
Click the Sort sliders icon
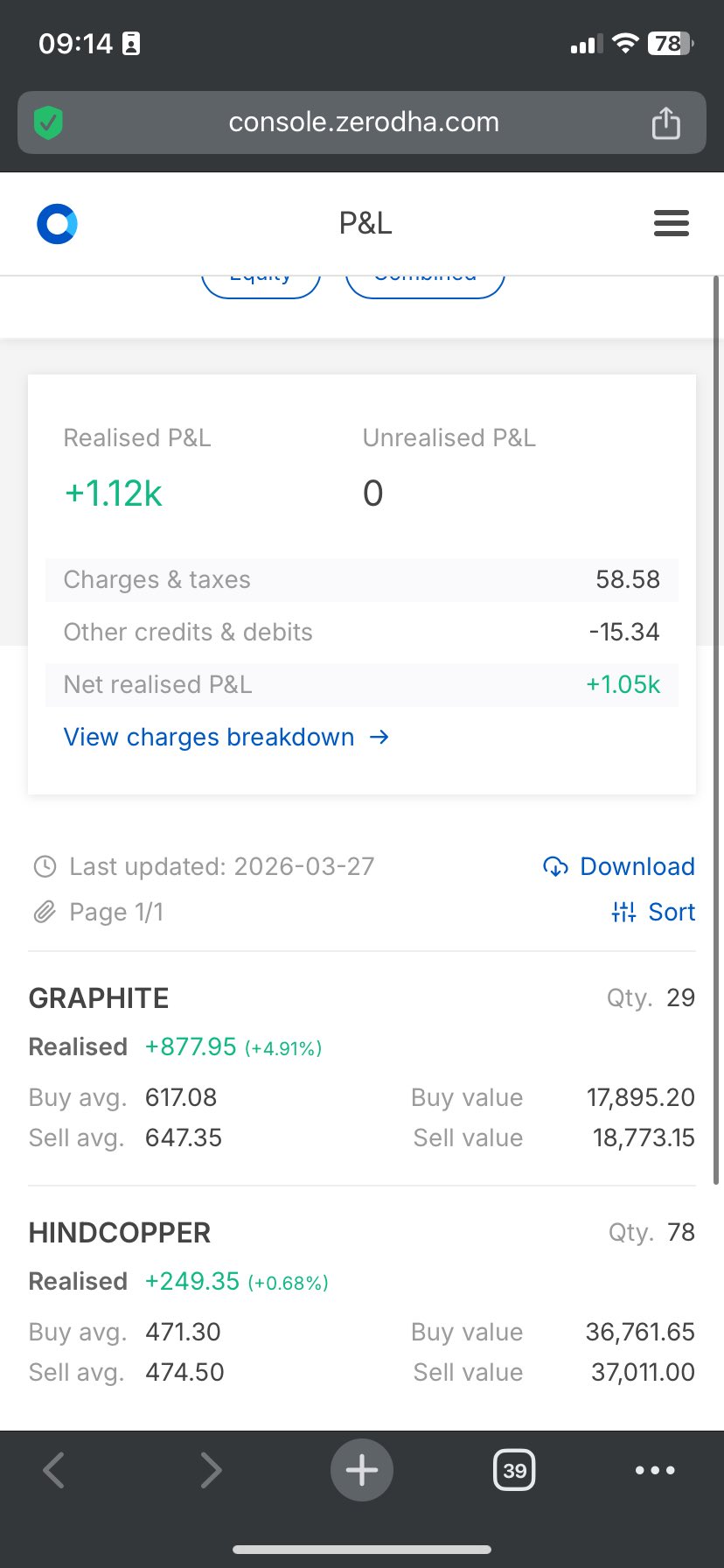coord(623,912)
